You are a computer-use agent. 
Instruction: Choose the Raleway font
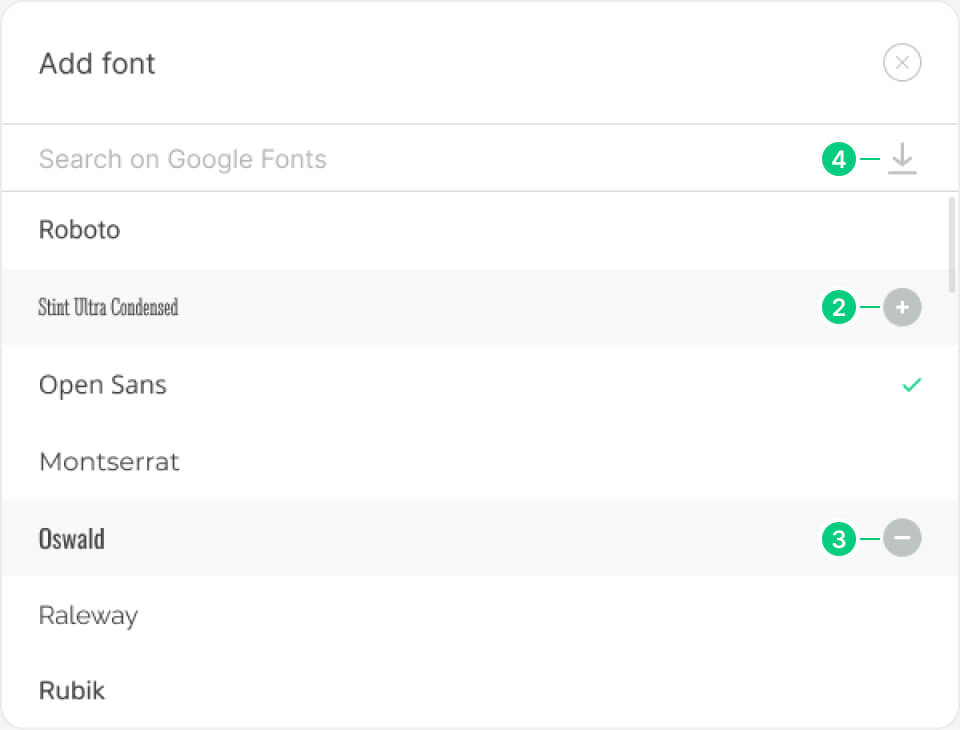(88, 615)
